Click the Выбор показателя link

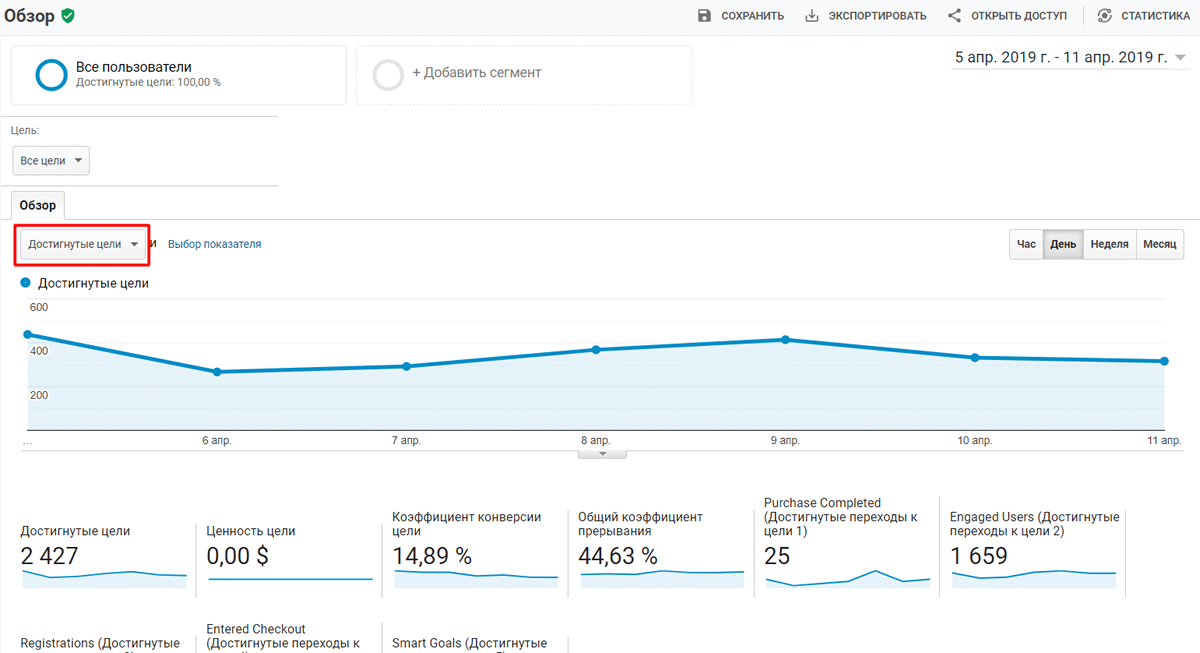[214, 244]
